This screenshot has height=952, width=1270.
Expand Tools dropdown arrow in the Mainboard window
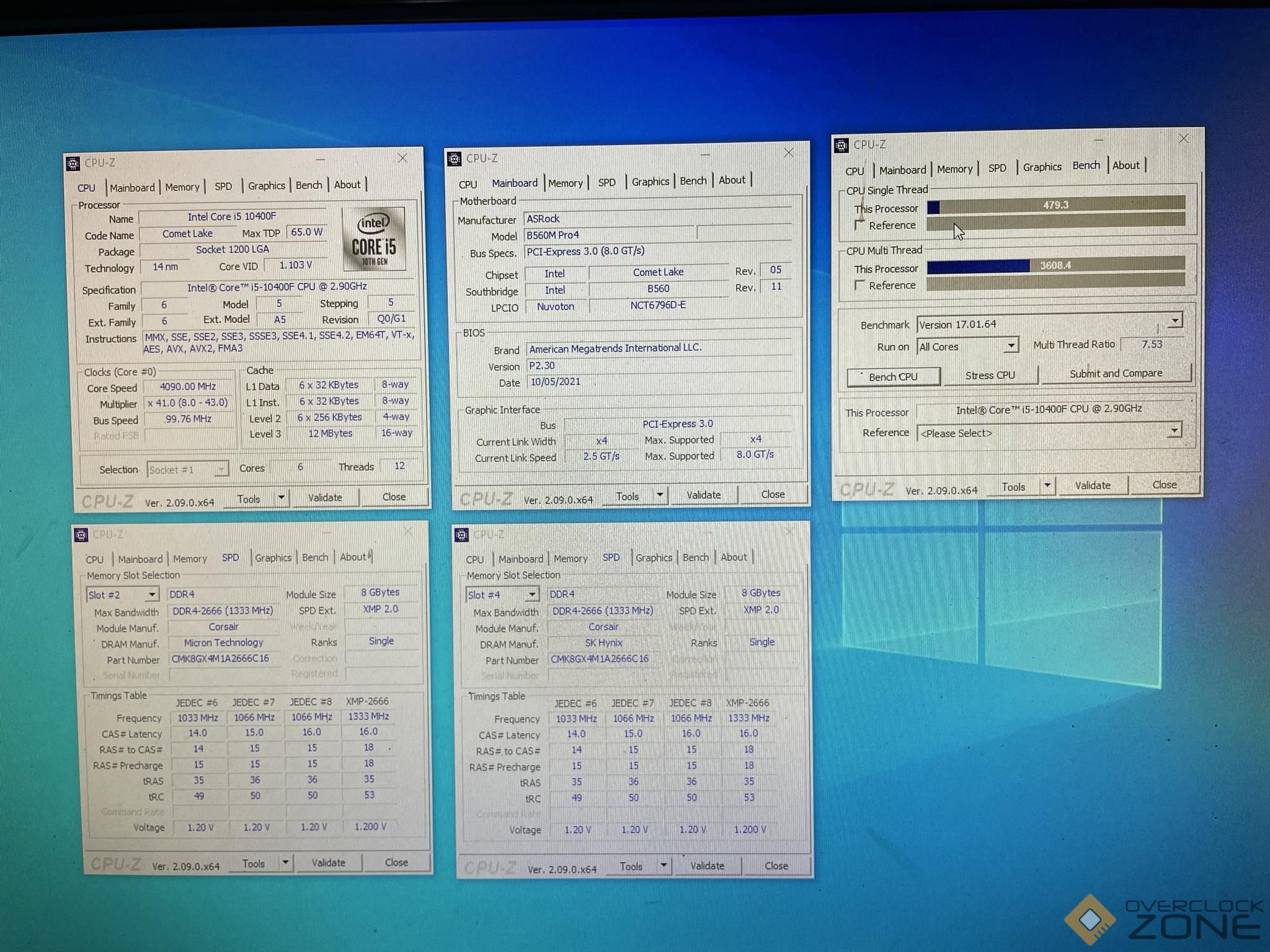coord(660,495)
